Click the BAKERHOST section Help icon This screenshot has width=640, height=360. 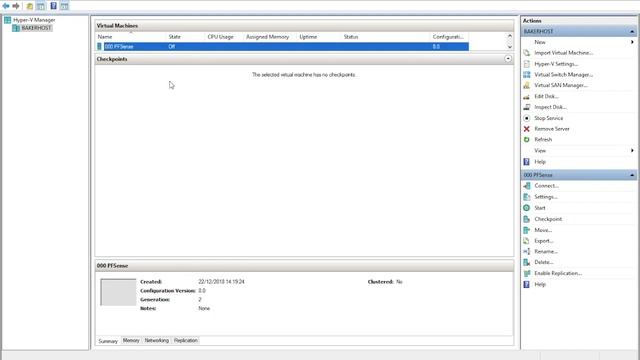[527, 162]
